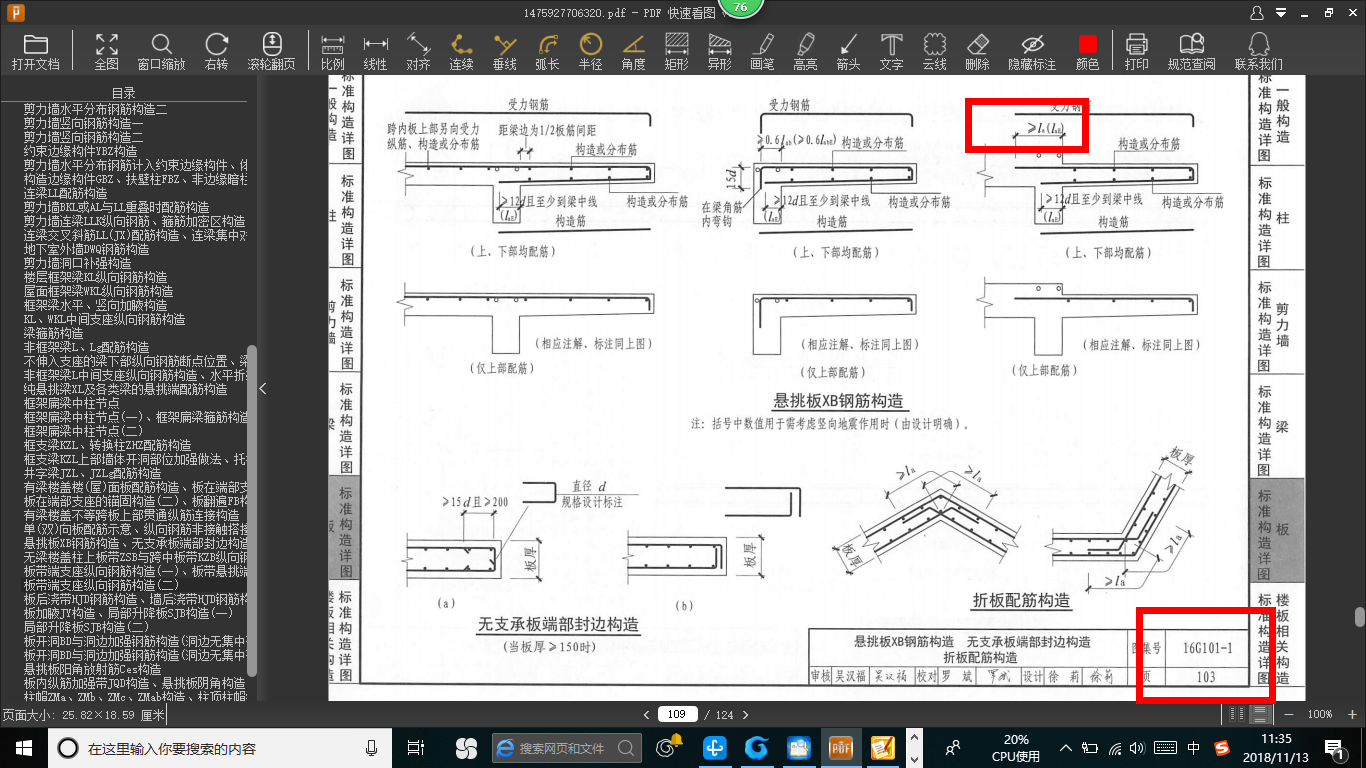
Task: Choose the 对齐 aligned measurement tool
Action: (418, 51)
